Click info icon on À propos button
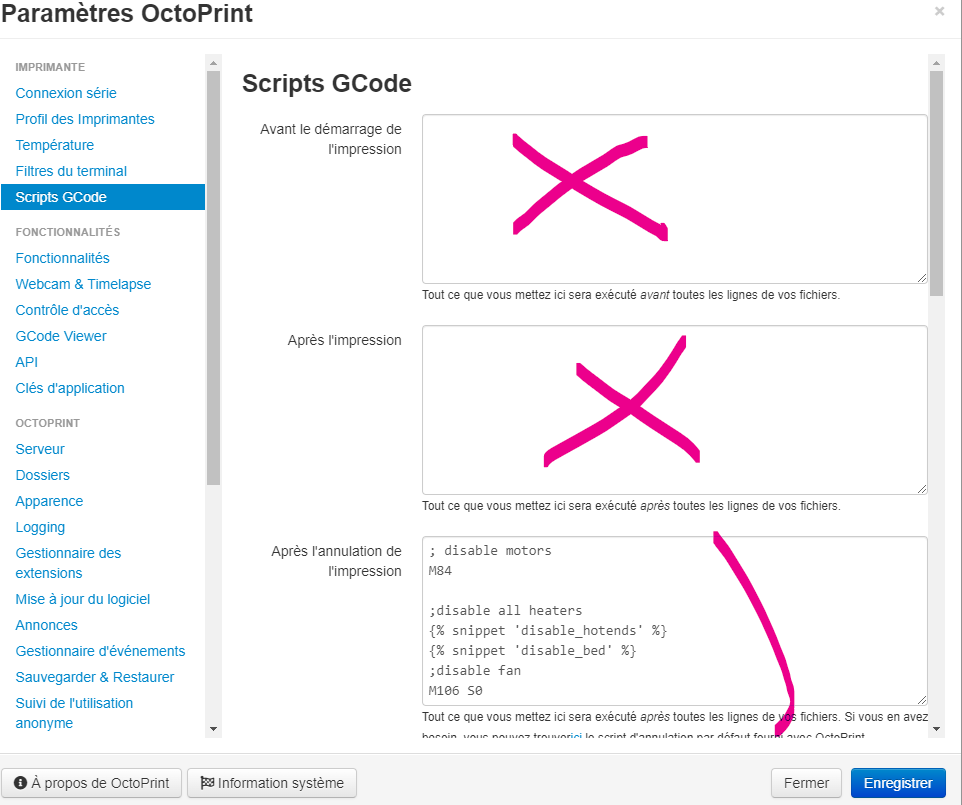The width and height of the screenshot is (962, 805). click(20, 783)
